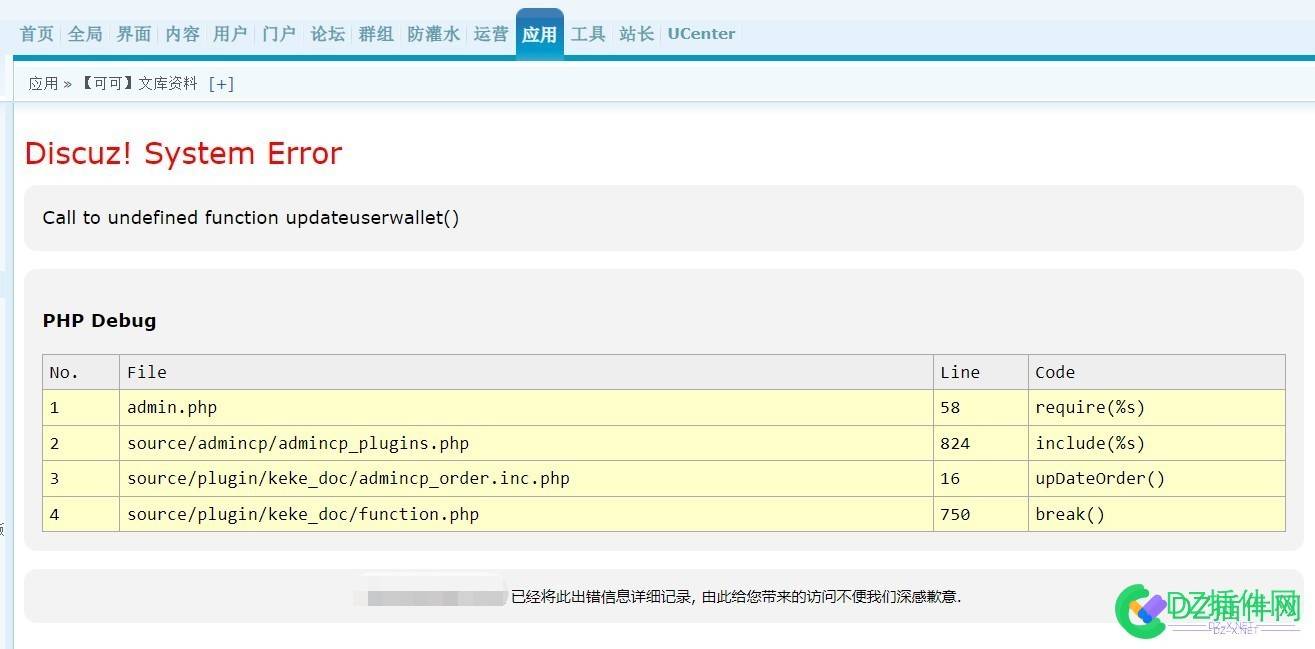Image resolution: width=1315 pixels, height=649 pixels.
Task: Click the 已经将此出错信息详细记录 apology message
Action: (x=736, y=597)
